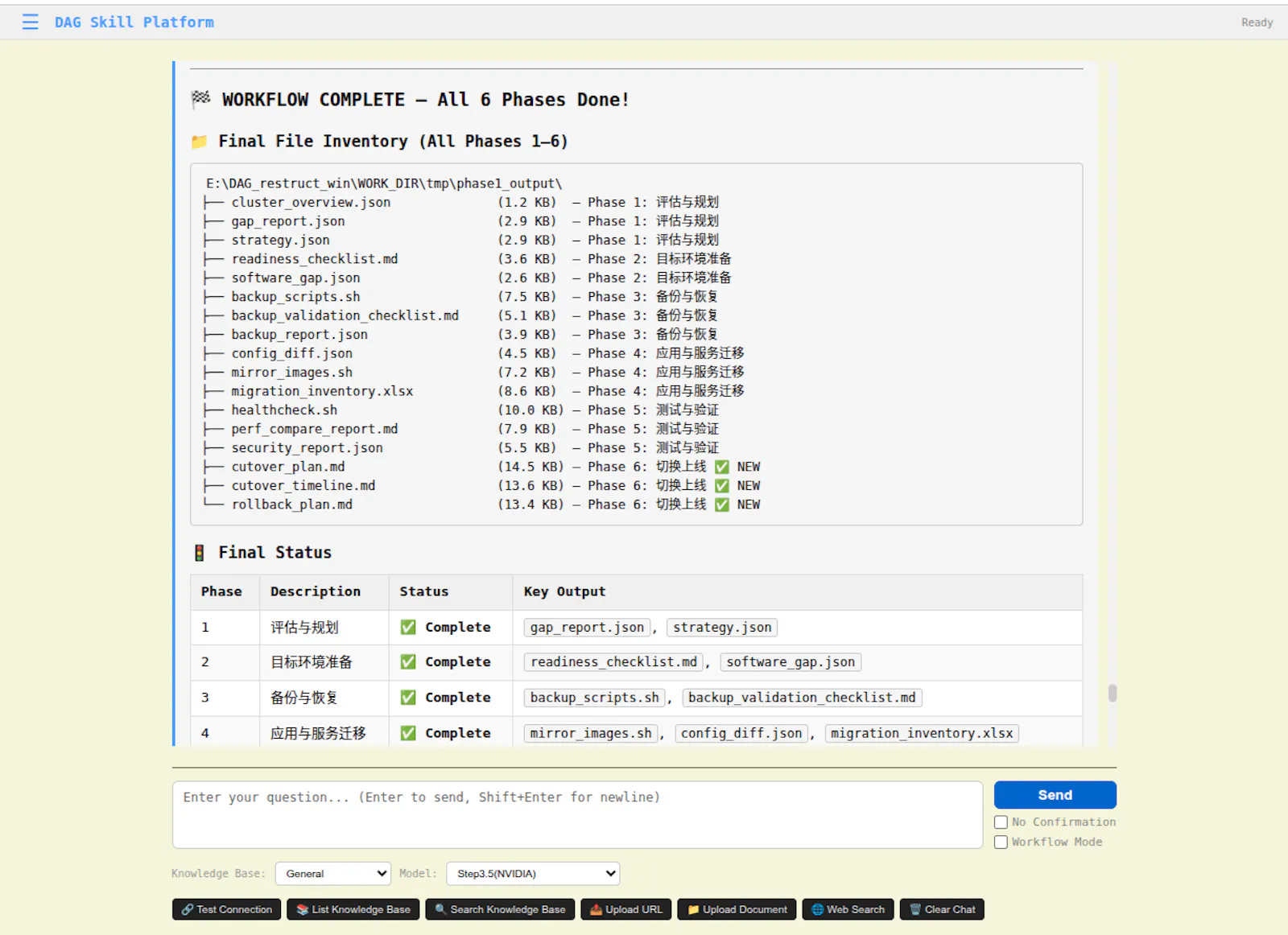Click gap_report.json in file inventory
This screenshot has width=1288, height=935.
pos(288,221)
